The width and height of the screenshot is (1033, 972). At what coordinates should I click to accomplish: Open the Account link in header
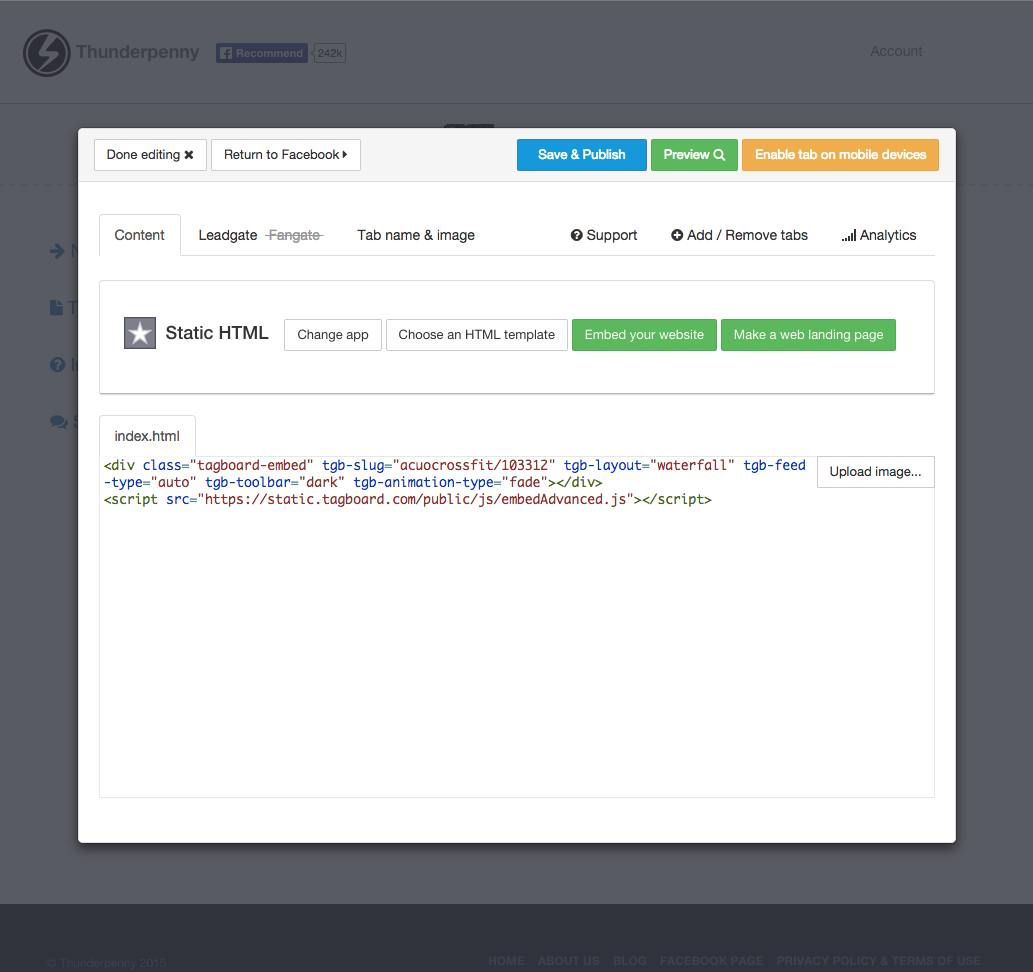coord(896,51)
